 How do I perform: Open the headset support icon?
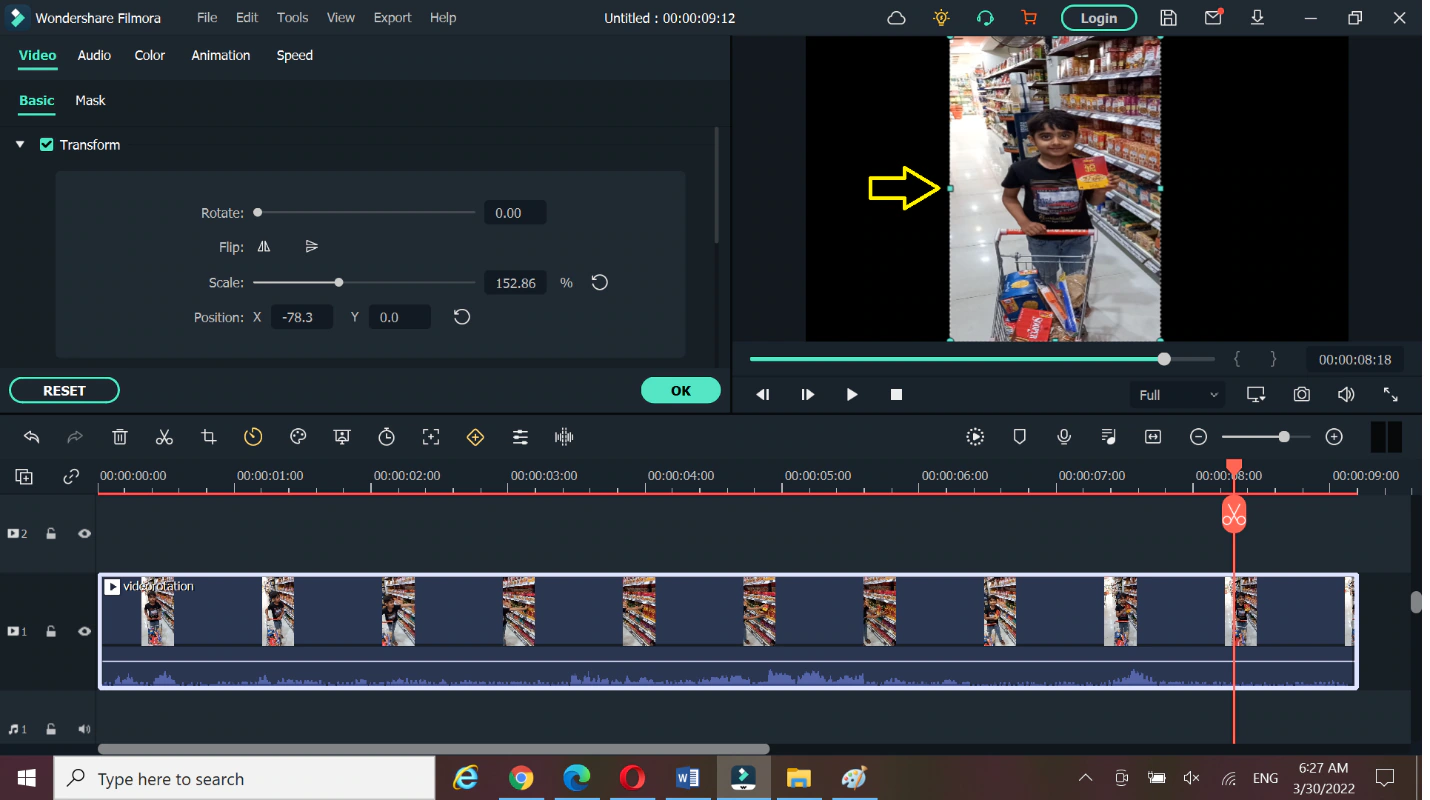[985, 18]
